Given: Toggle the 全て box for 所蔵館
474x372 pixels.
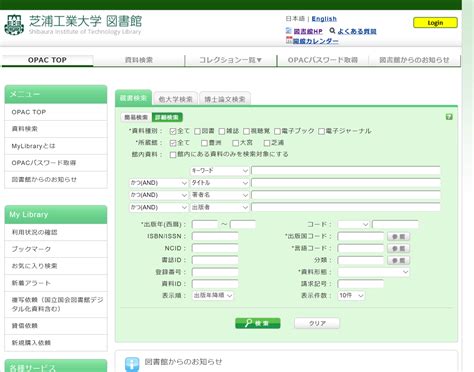Looking at the screenshot, I should (x=173, y=143).
